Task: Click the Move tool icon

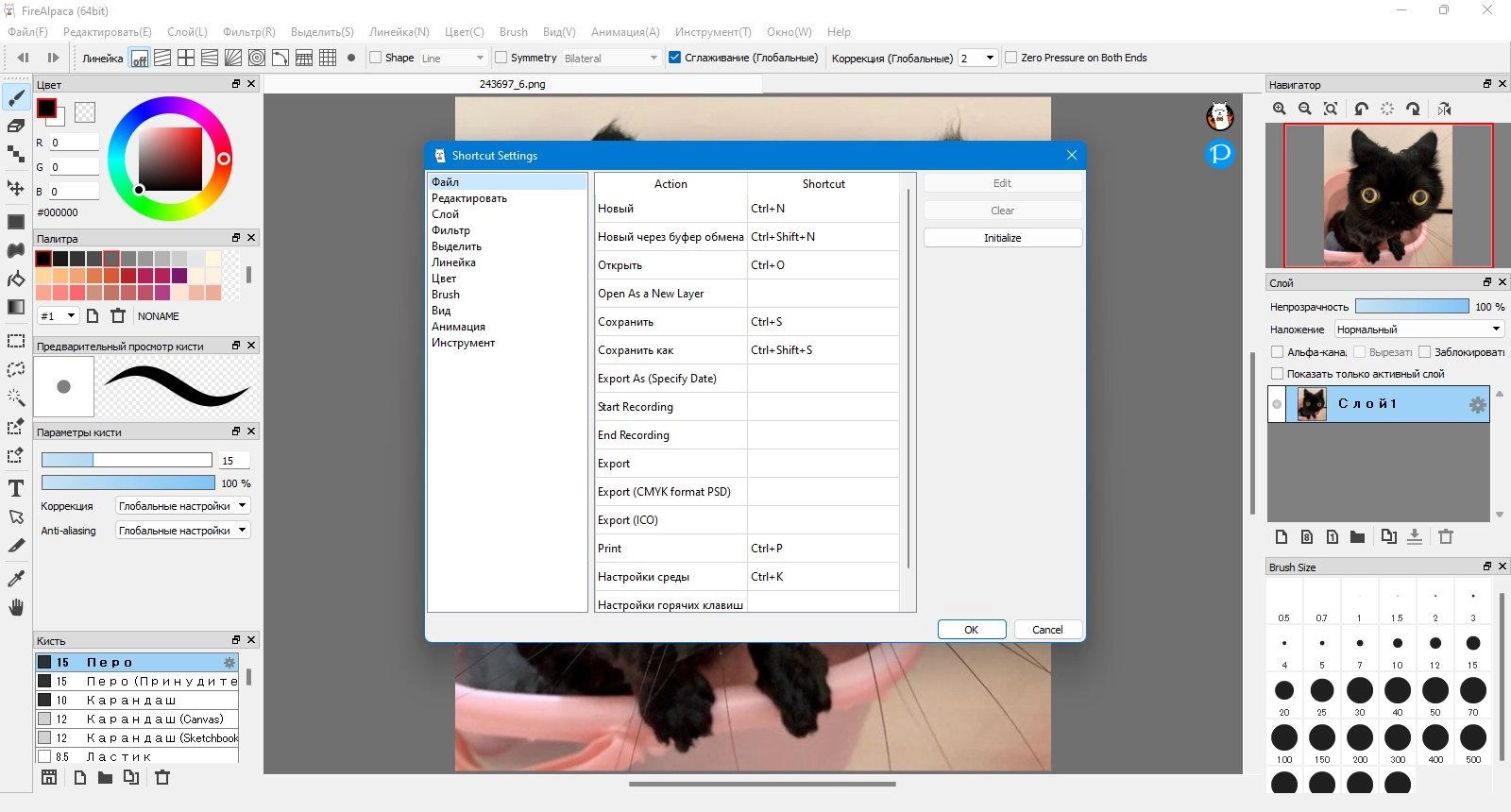Action: 16,188
